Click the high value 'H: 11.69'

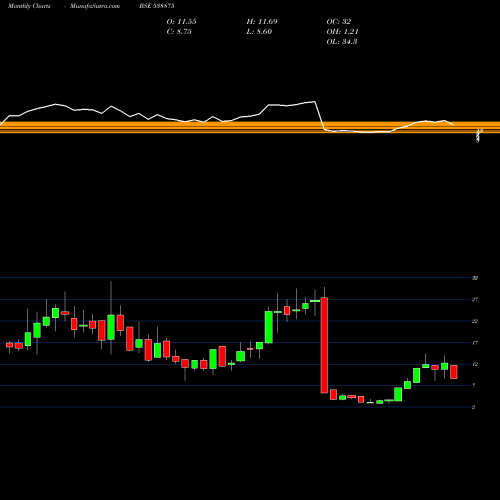point(262,22)
